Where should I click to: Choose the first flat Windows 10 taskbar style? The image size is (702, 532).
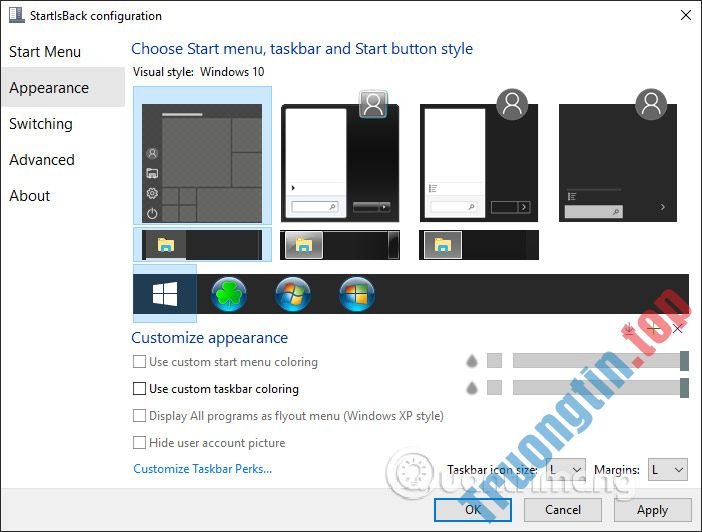pyautogui.click(x=202, y=245)
